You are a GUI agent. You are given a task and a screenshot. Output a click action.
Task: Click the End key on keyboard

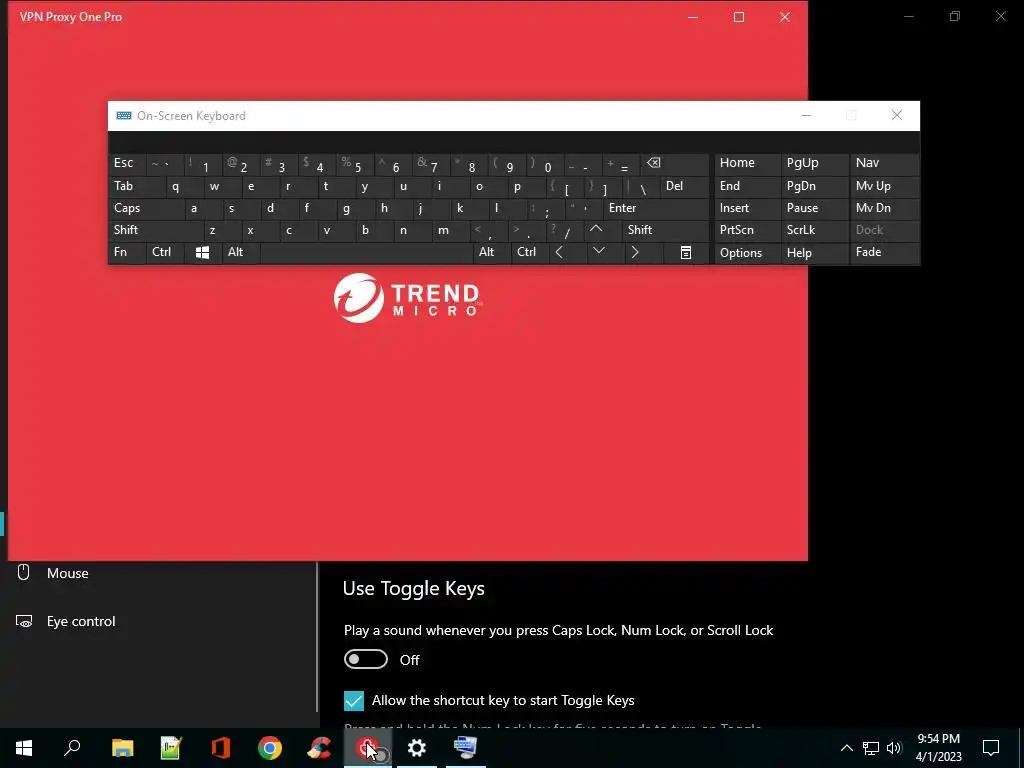[747, 186]
